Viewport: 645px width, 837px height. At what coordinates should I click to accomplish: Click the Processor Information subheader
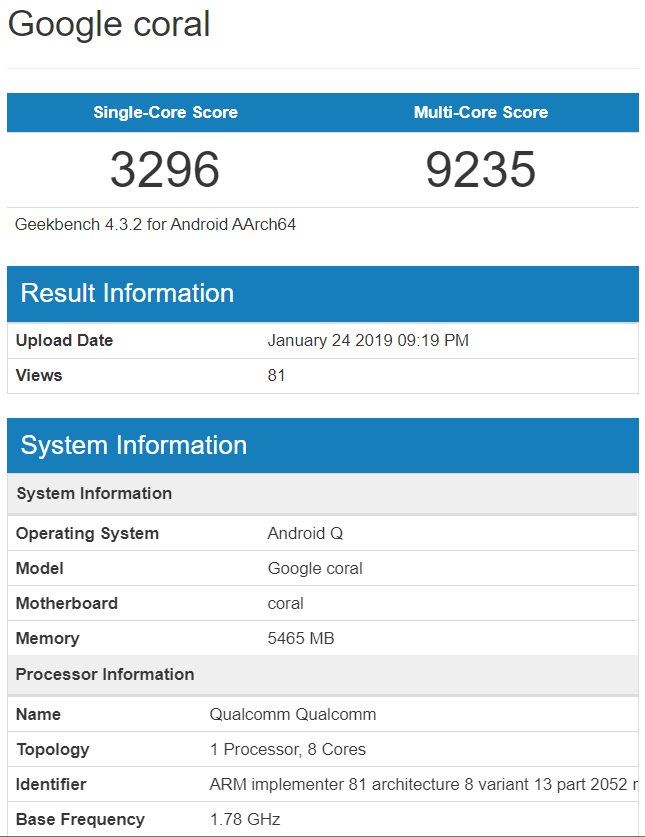pos(322,675)
